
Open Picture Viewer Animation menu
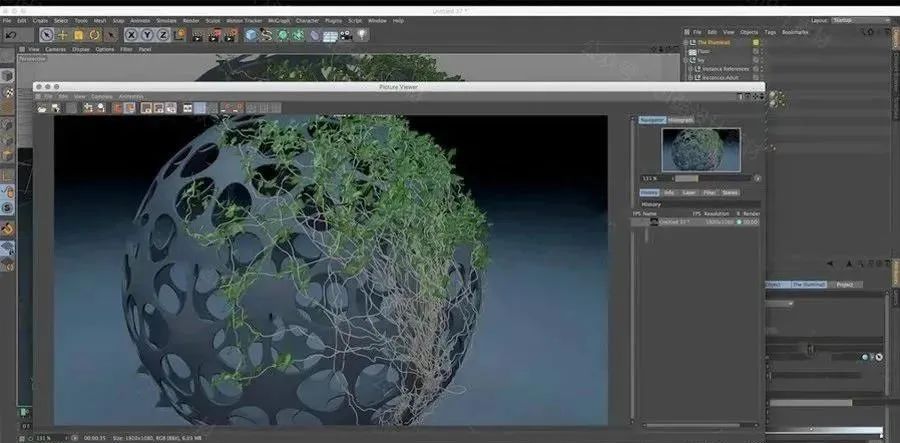coord(131,96)
